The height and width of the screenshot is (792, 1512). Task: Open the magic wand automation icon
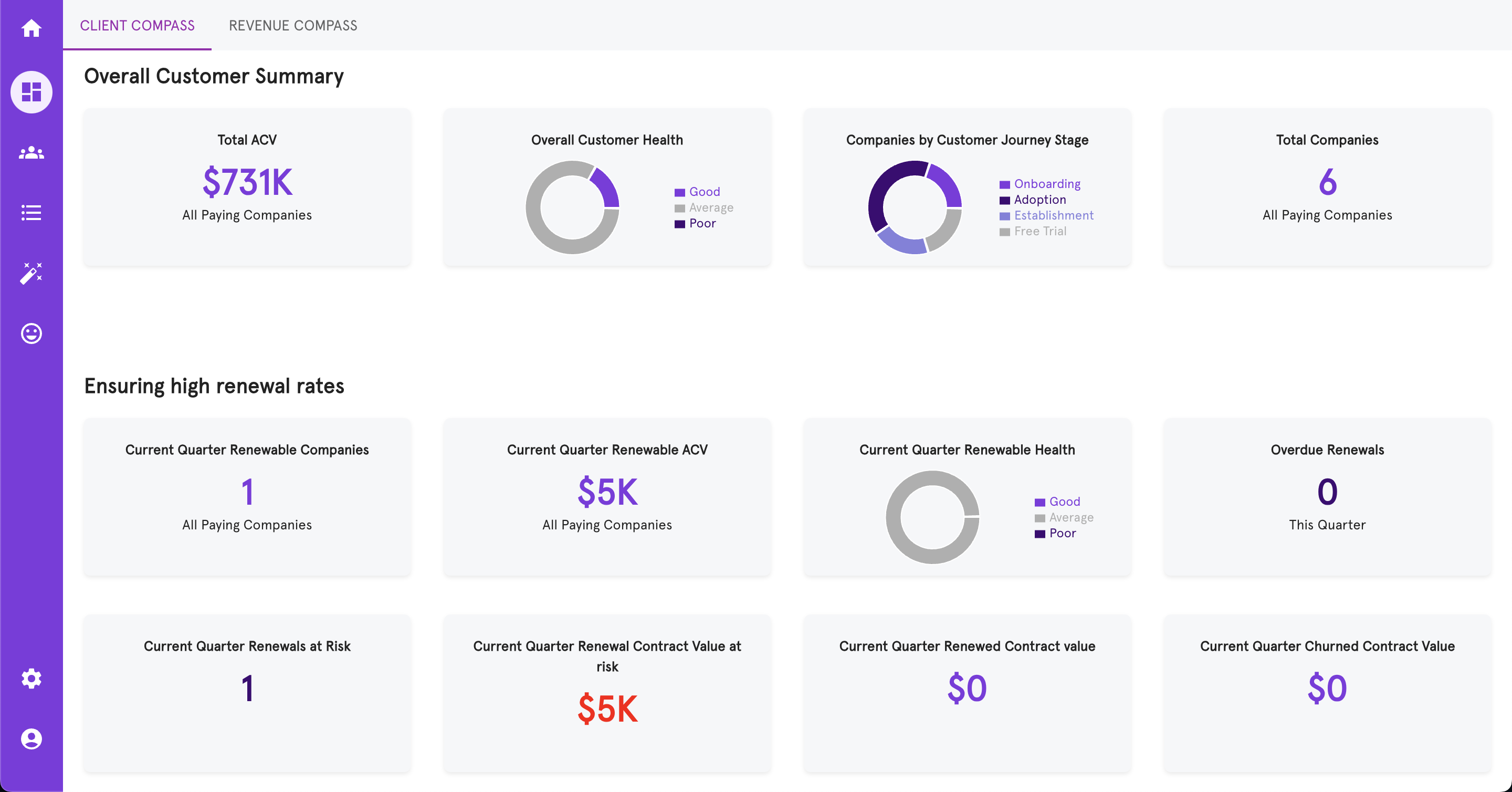coord(31,273)
